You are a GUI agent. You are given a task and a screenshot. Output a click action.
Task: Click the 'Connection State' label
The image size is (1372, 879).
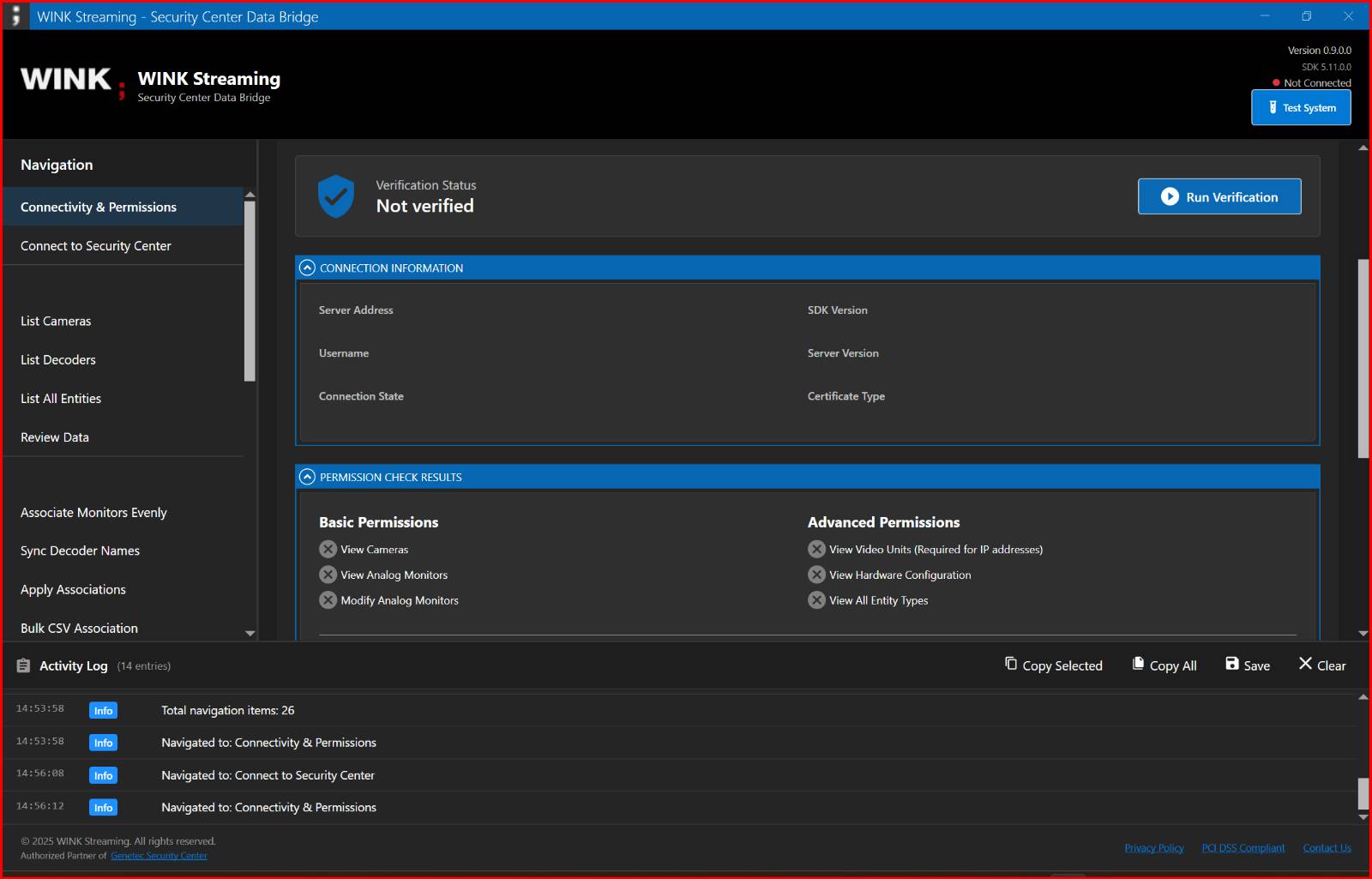coord(361,396)
